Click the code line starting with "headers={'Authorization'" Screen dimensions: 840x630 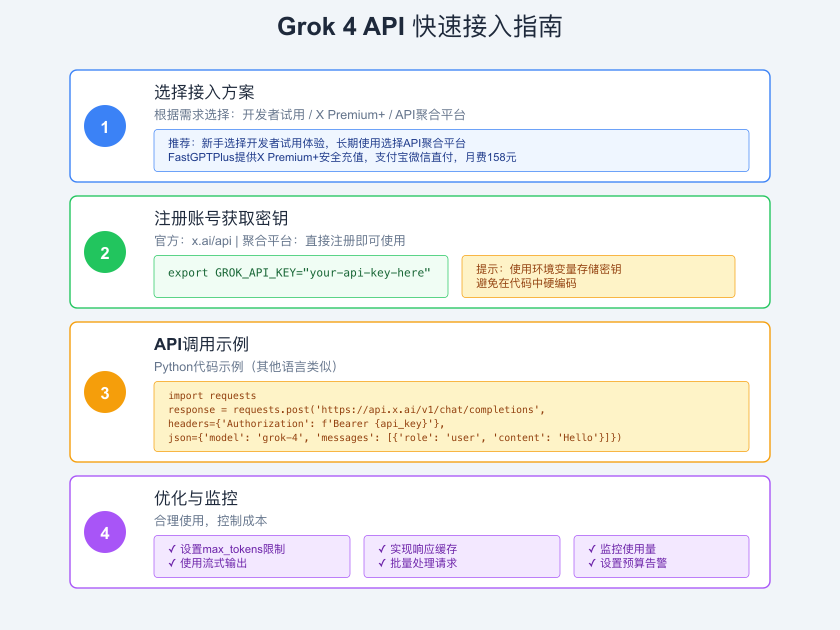coord(306,423)
